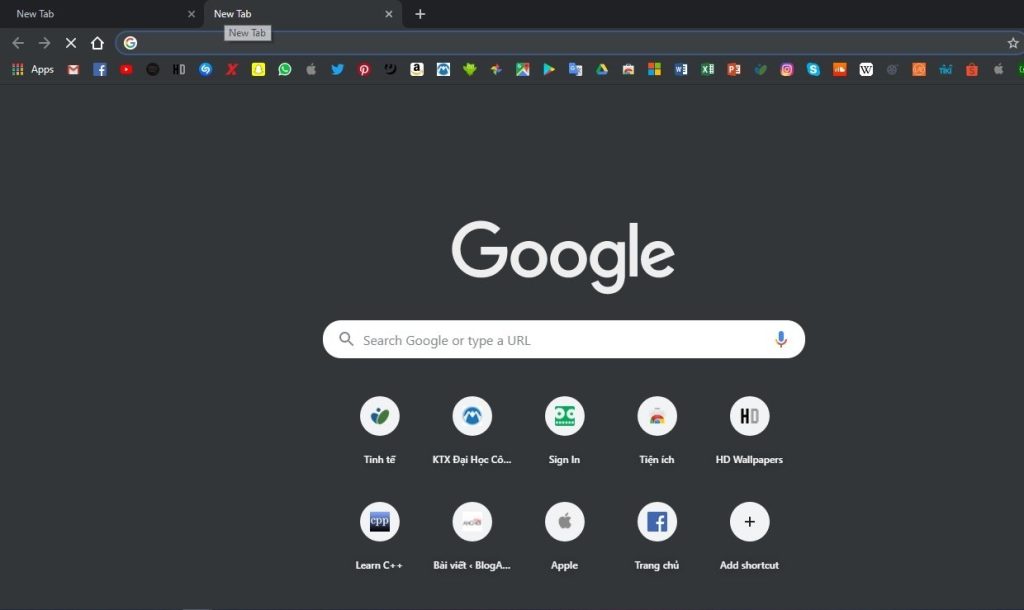Screen dimensions: 1024x610
Task: Open the Google Play bookmark icon
Action: [549, 69]
